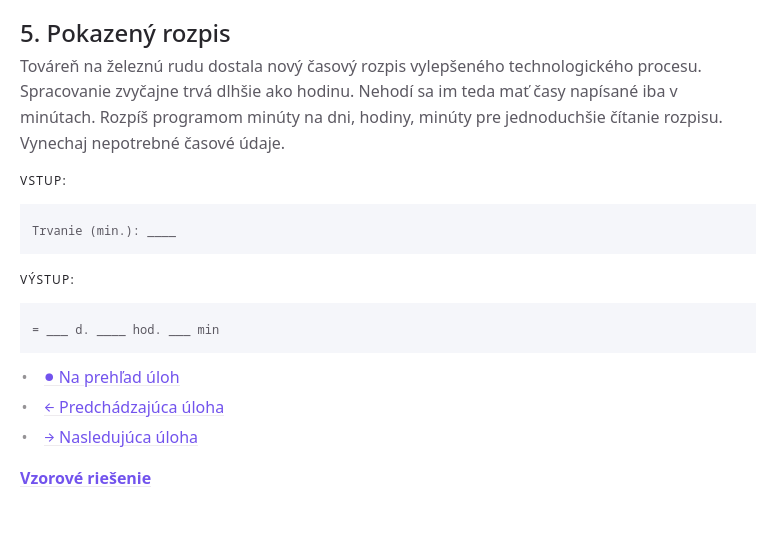Follow the Nasledujúca úloha link
The image size is (775, 549).
tap(128, 437)
